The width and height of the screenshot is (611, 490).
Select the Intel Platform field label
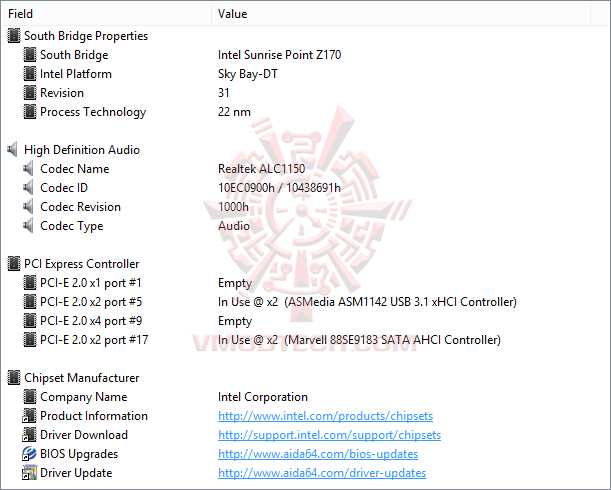(x=76, y=74)
